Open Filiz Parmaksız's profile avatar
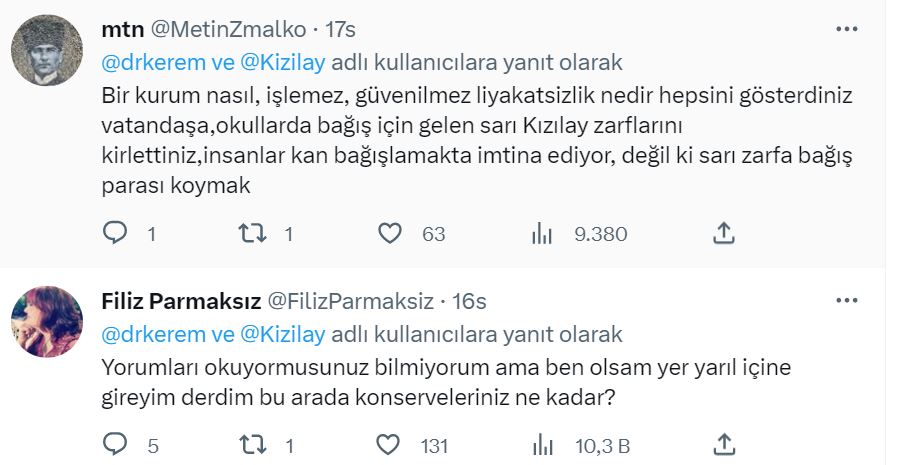 (x=46, y=321)
